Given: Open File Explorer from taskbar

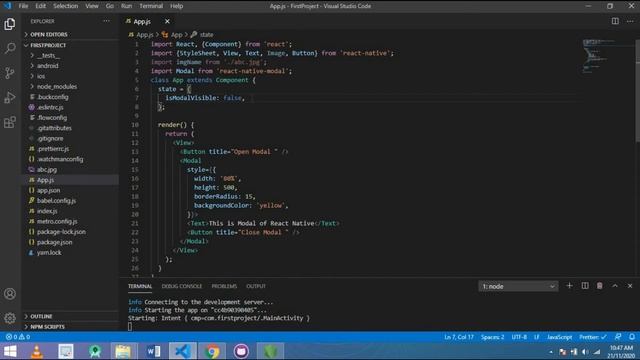Looking at the screenshot, I should pyautogui.click(x=123, y=351).
